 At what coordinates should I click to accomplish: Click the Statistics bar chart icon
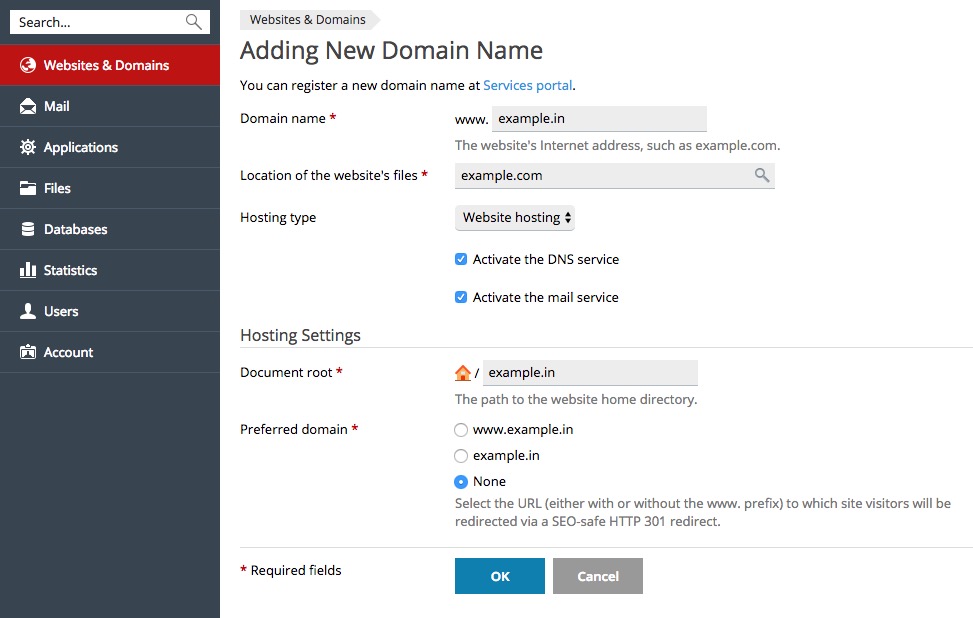pyautogui.click(x=28, y=270)
